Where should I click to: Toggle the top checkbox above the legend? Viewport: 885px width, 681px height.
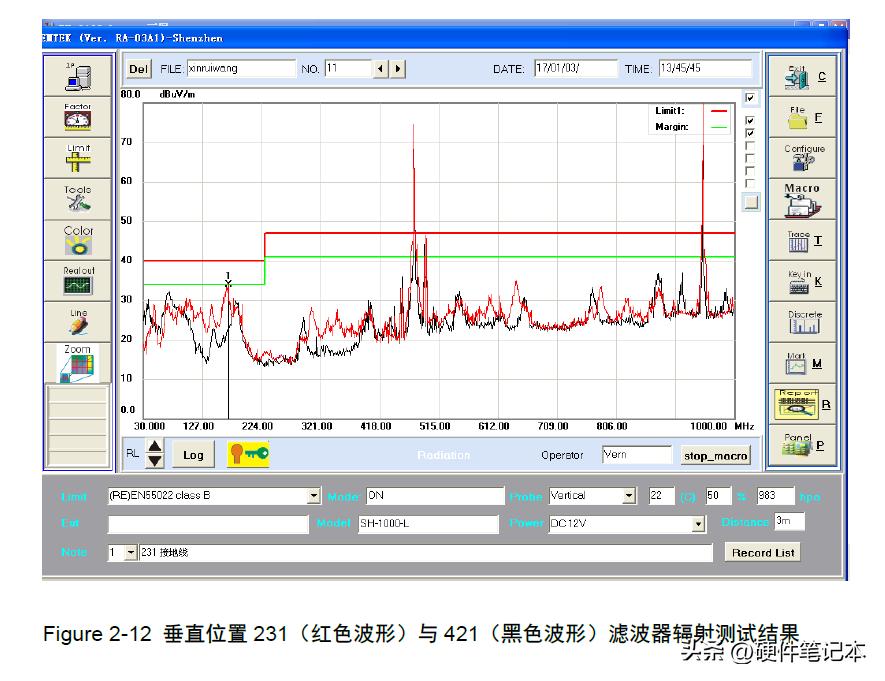750,98
